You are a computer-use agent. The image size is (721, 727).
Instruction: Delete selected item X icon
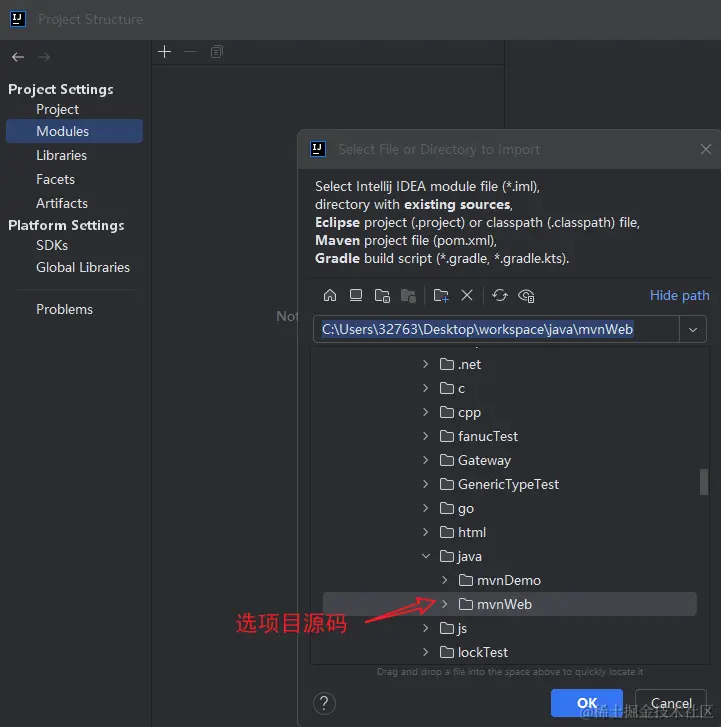(x=467, y=295)
